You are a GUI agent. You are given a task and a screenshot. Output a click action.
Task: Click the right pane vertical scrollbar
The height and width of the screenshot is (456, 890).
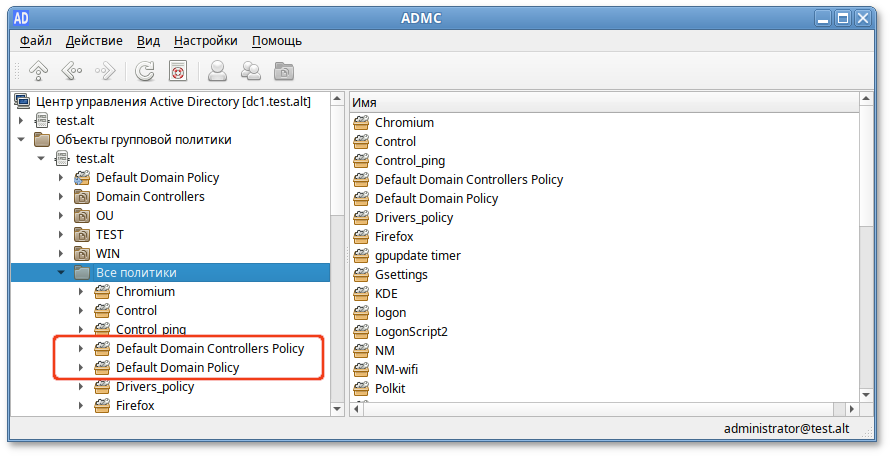867,250
